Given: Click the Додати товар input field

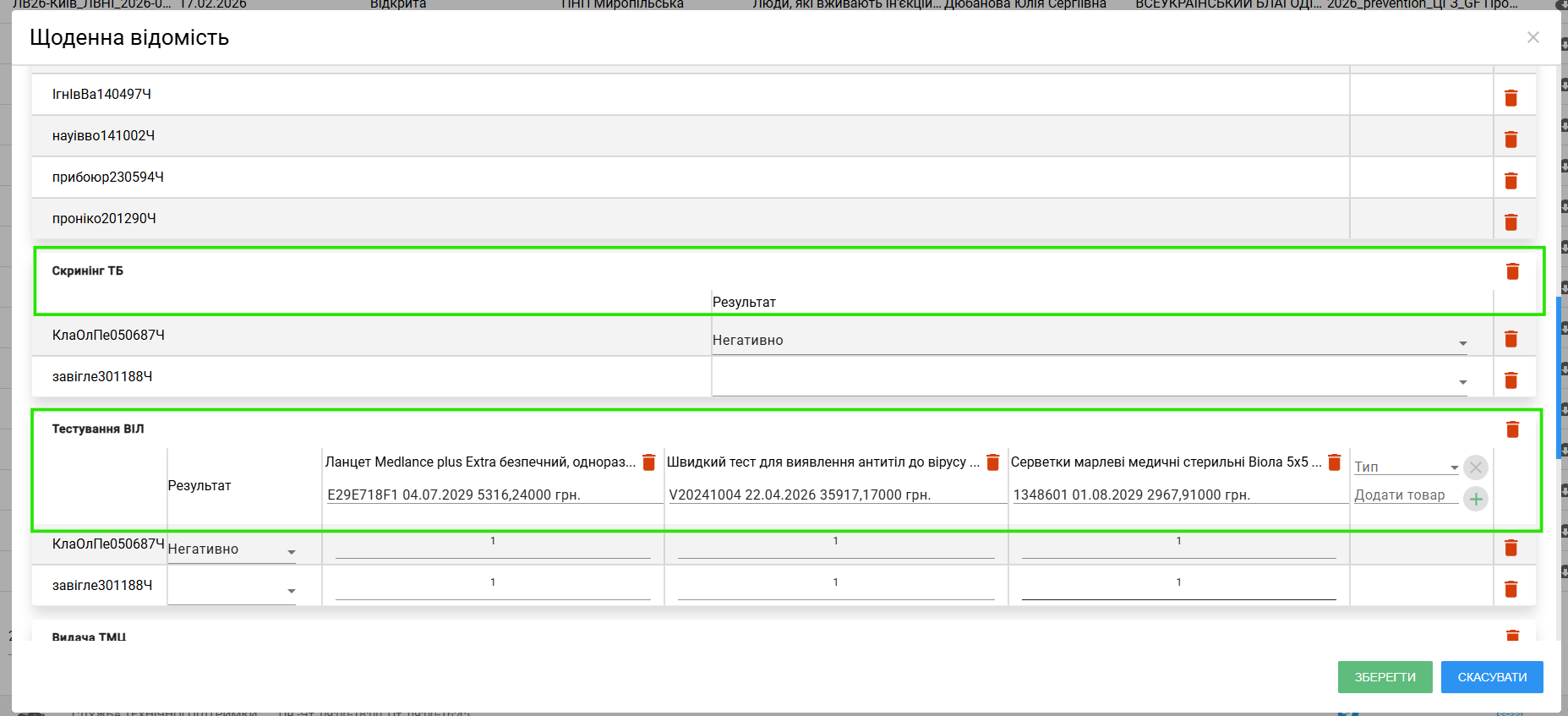Looking at the screenshot, I should click(1405, 495).
